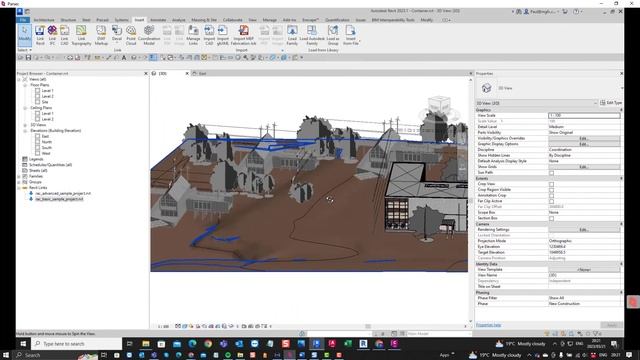
Task: Click the Save icon in quick access toolbar
Action: pyautogui.click(x=28, y=58)
